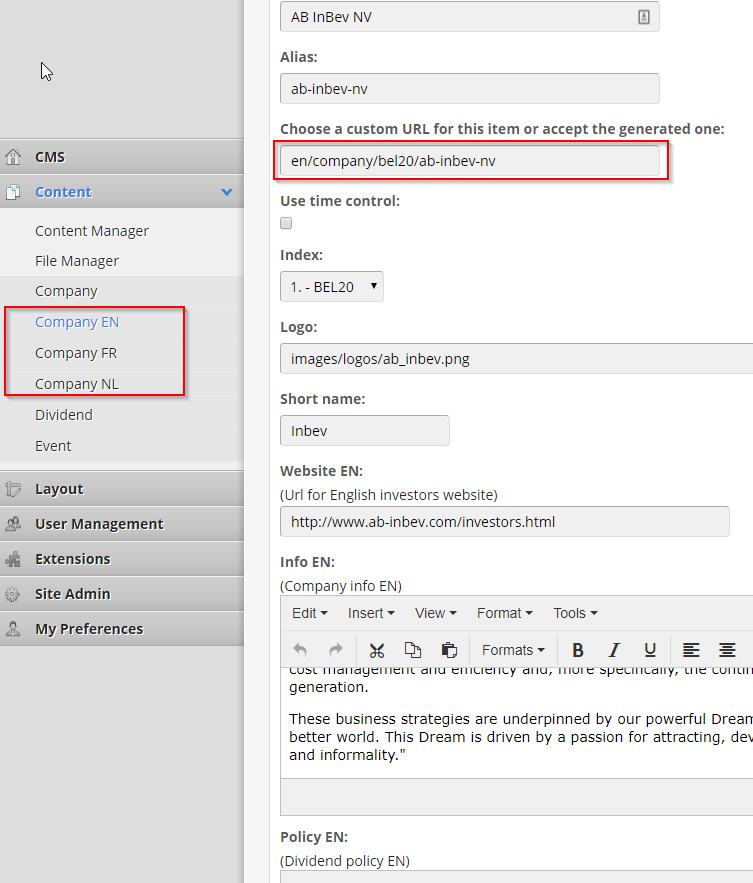
Task: Toggle Italic formatting
Action: [614, 650]
